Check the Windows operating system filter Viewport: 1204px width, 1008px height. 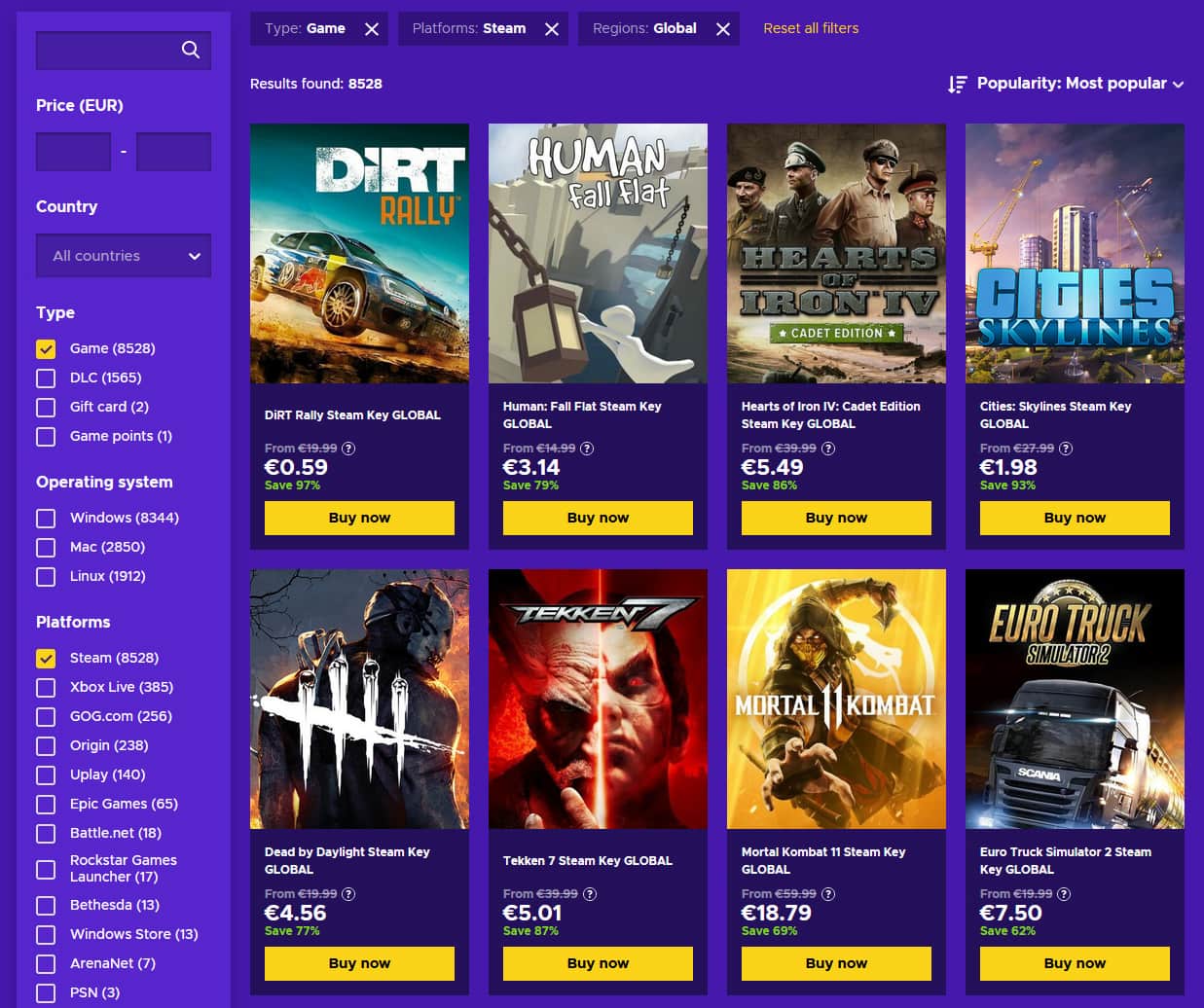[x=46, y=518]
